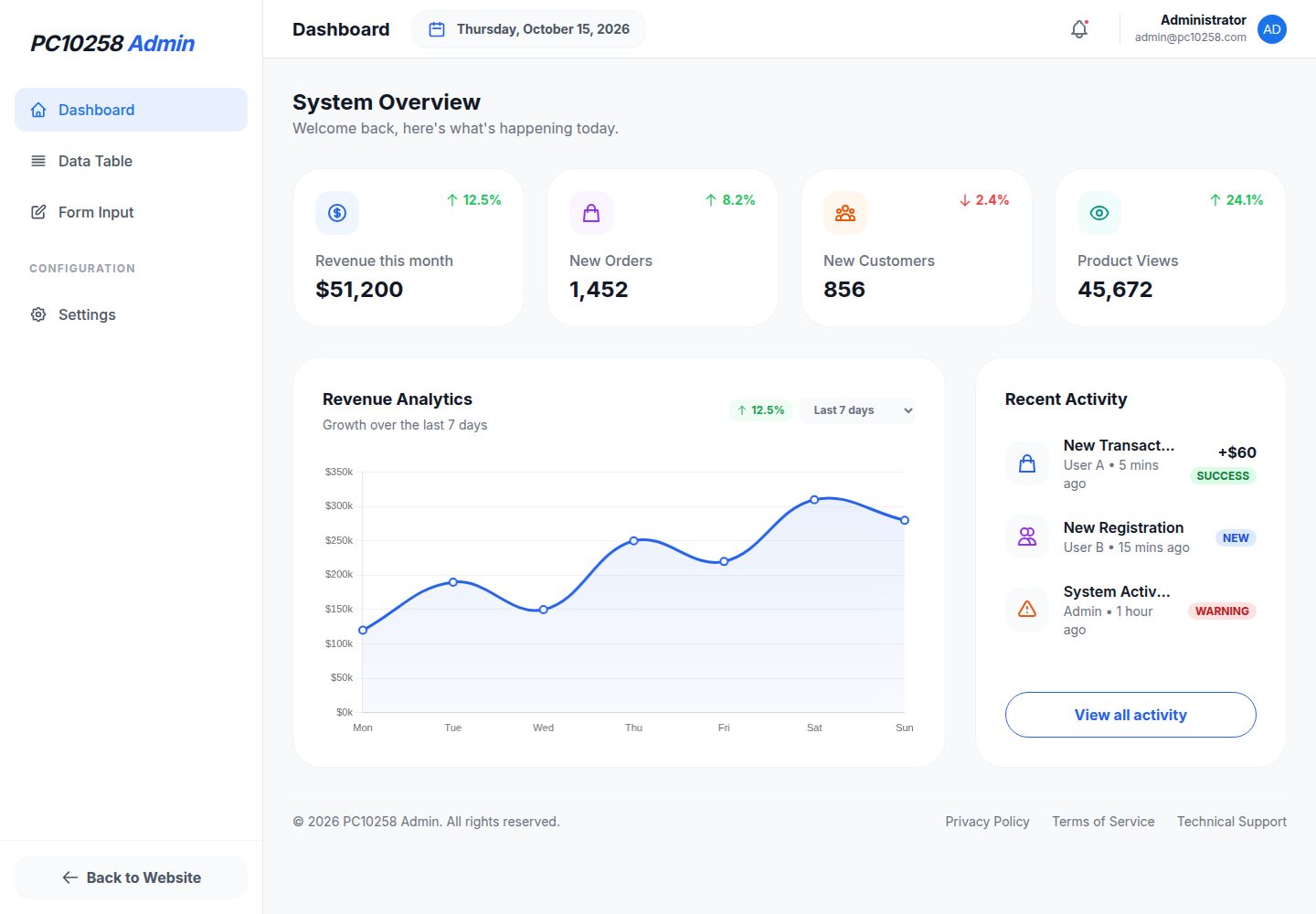Open the Privacy Policy link

coord(987,822)
